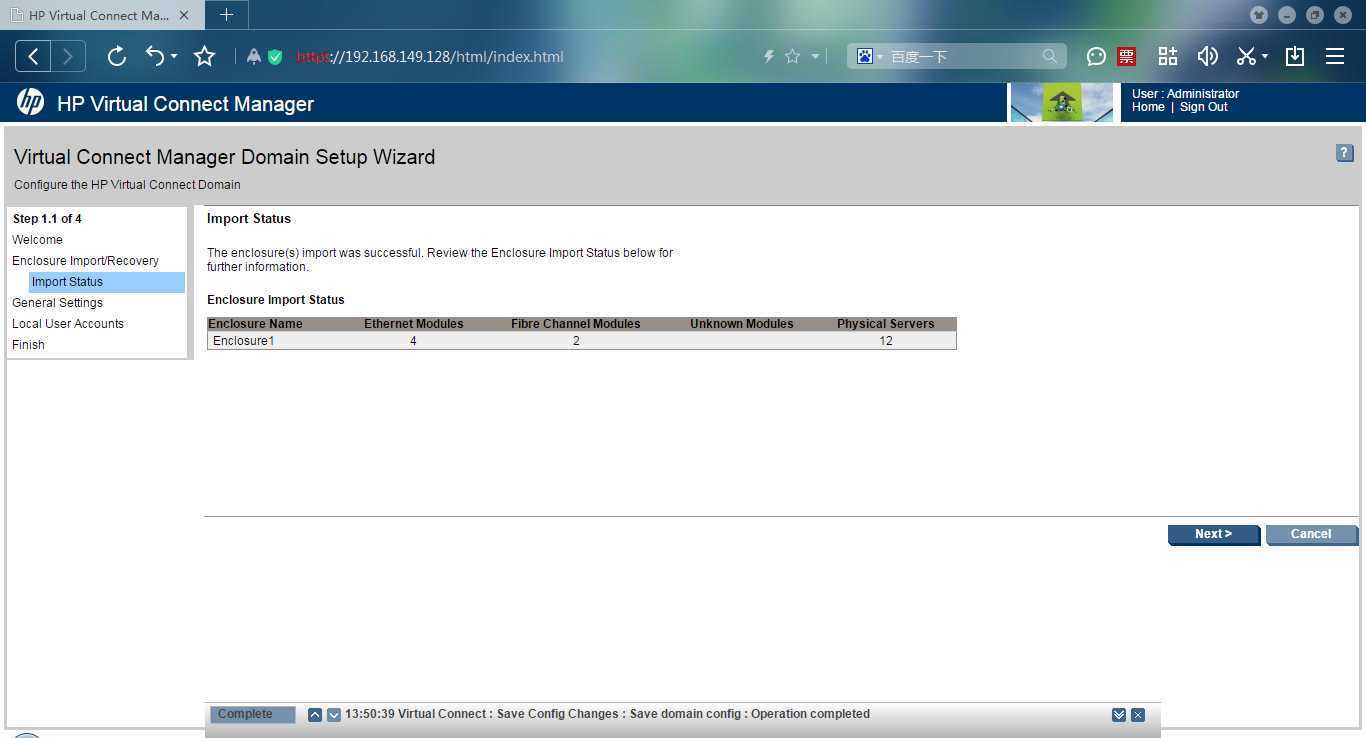This screenshot has height=738, width=1366.
Task: Click the Physical Servers column header
Action: pyautogui.click(x=886, y=324)
